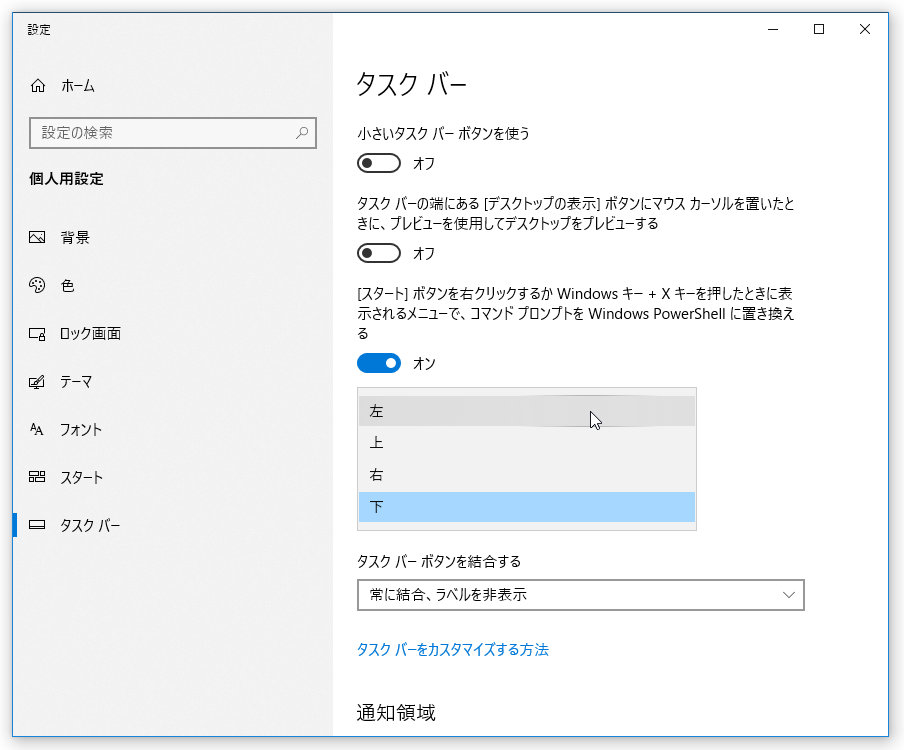Choose 左 in taskbar position list
Image resolution: width=904 pixels, height=750 pixels.
(526, 411)
